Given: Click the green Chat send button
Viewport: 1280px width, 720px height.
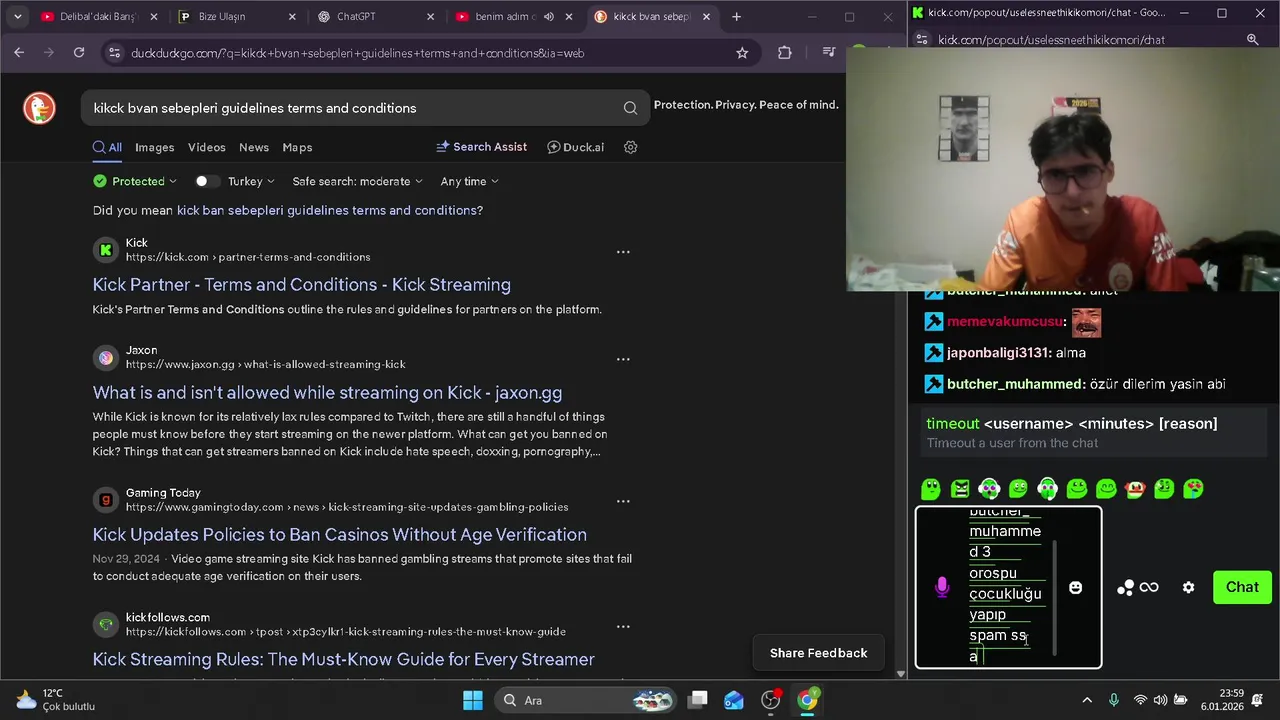Looking at the screenshot, I should 1242,587.
